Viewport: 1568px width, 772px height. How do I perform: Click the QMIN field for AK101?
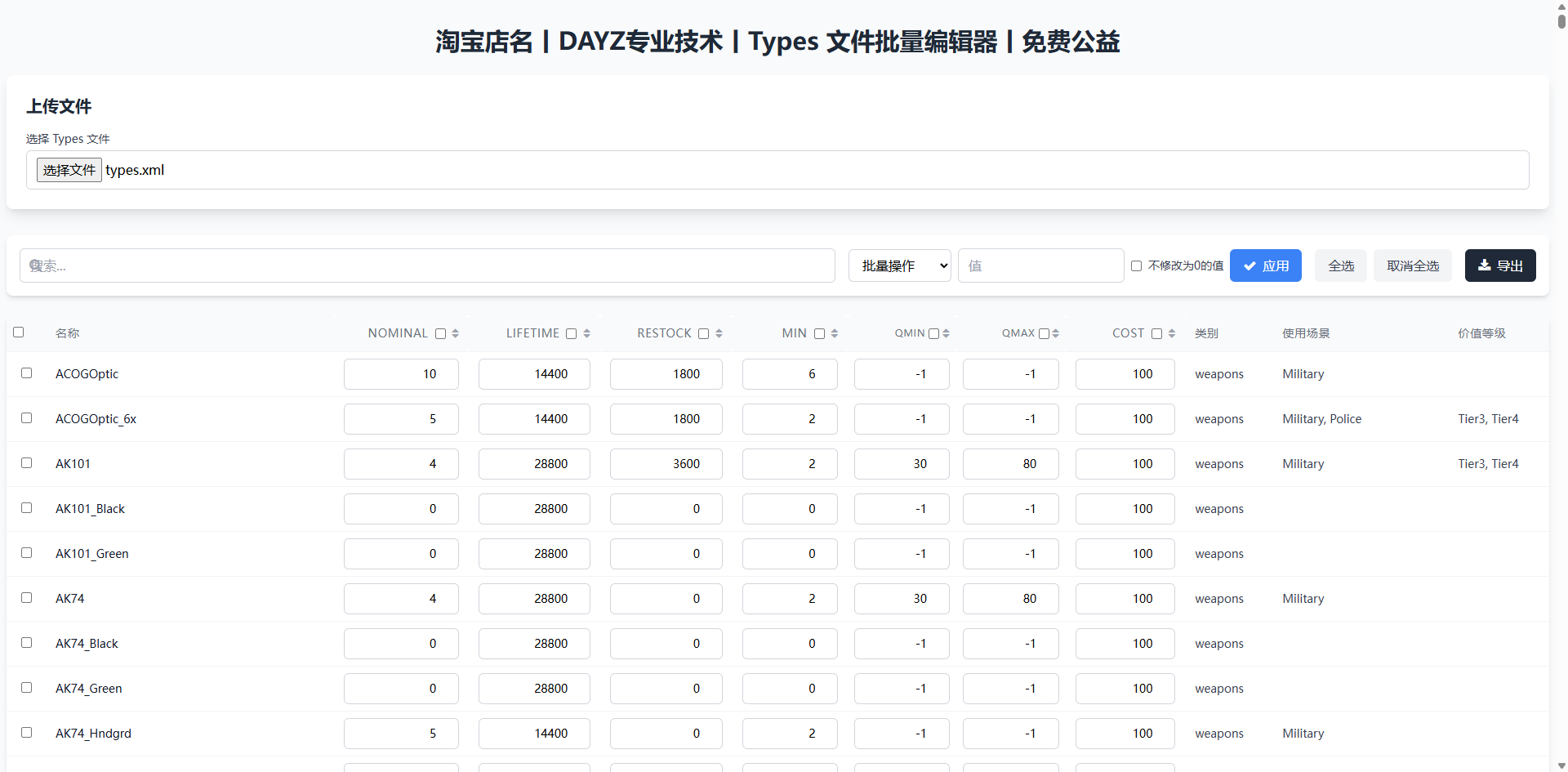(902, 464)
